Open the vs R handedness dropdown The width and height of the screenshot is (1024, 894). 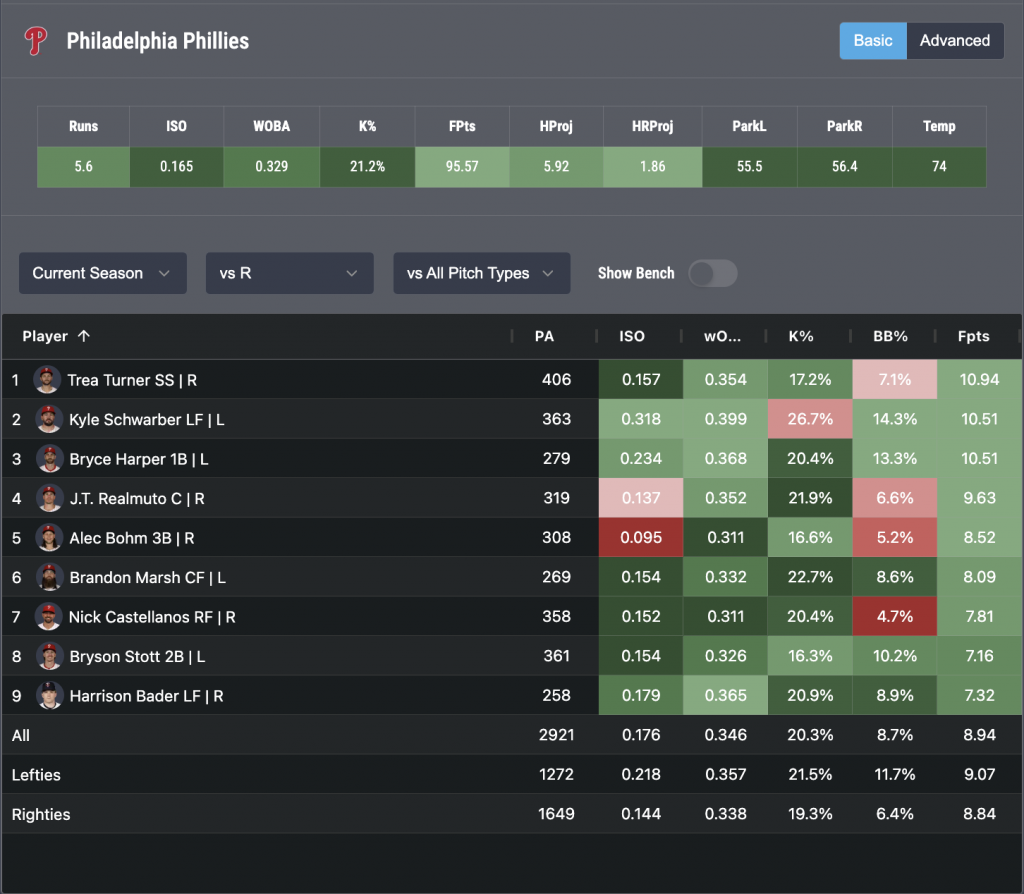(289, 273)
